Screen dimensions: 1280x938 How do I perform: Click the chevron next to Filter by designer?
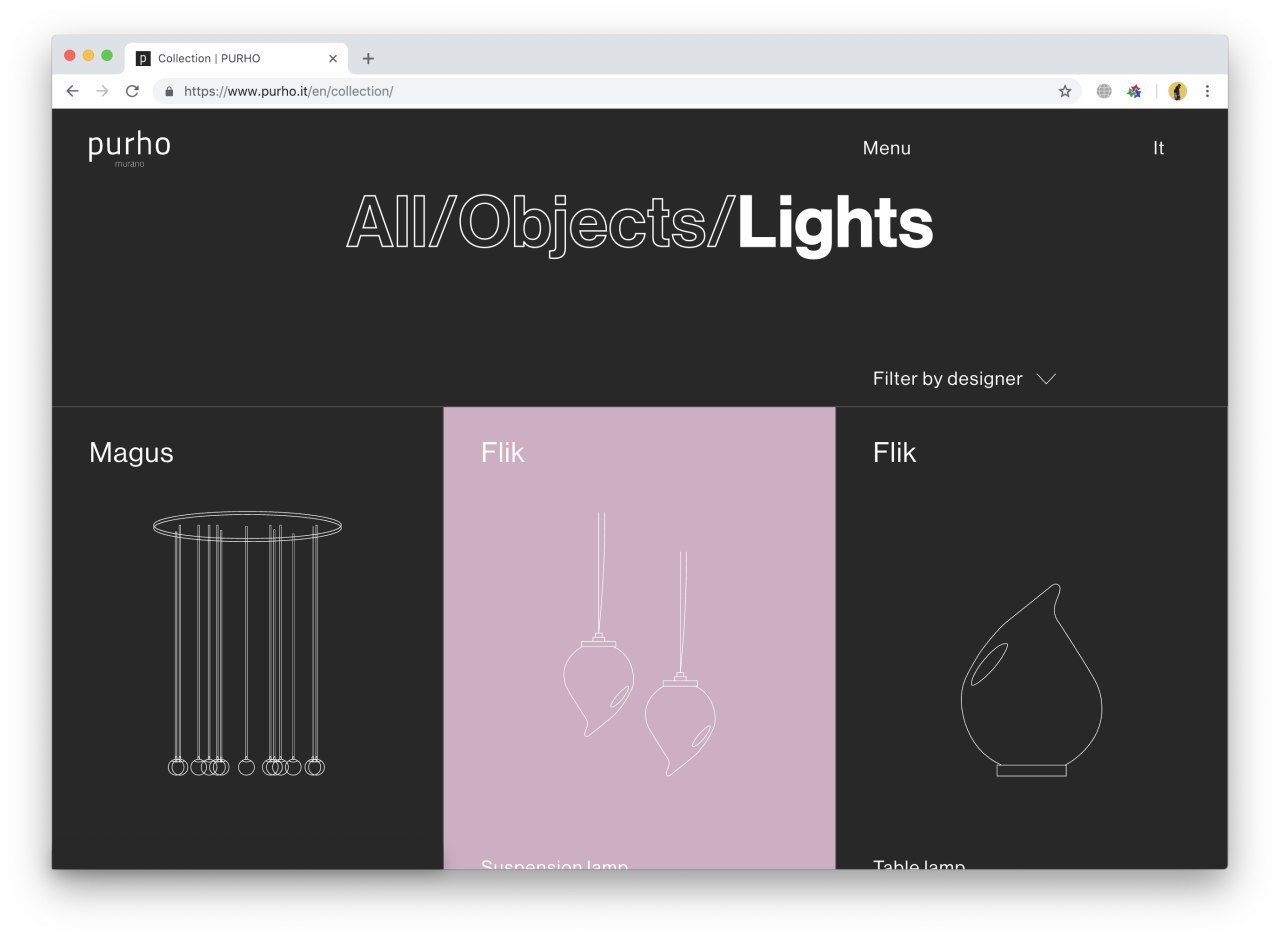1046,379
